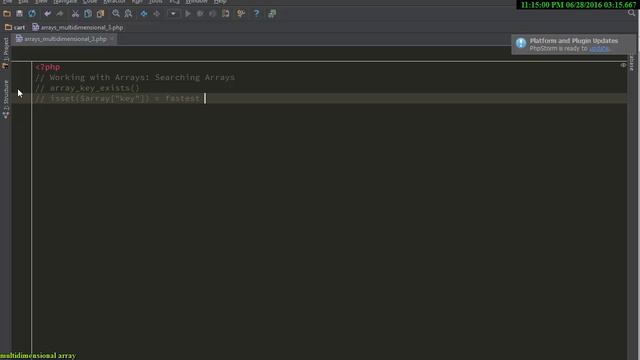Select the cart folder breadcrumb
Screen dimensions: 640x360
(15, 27)
